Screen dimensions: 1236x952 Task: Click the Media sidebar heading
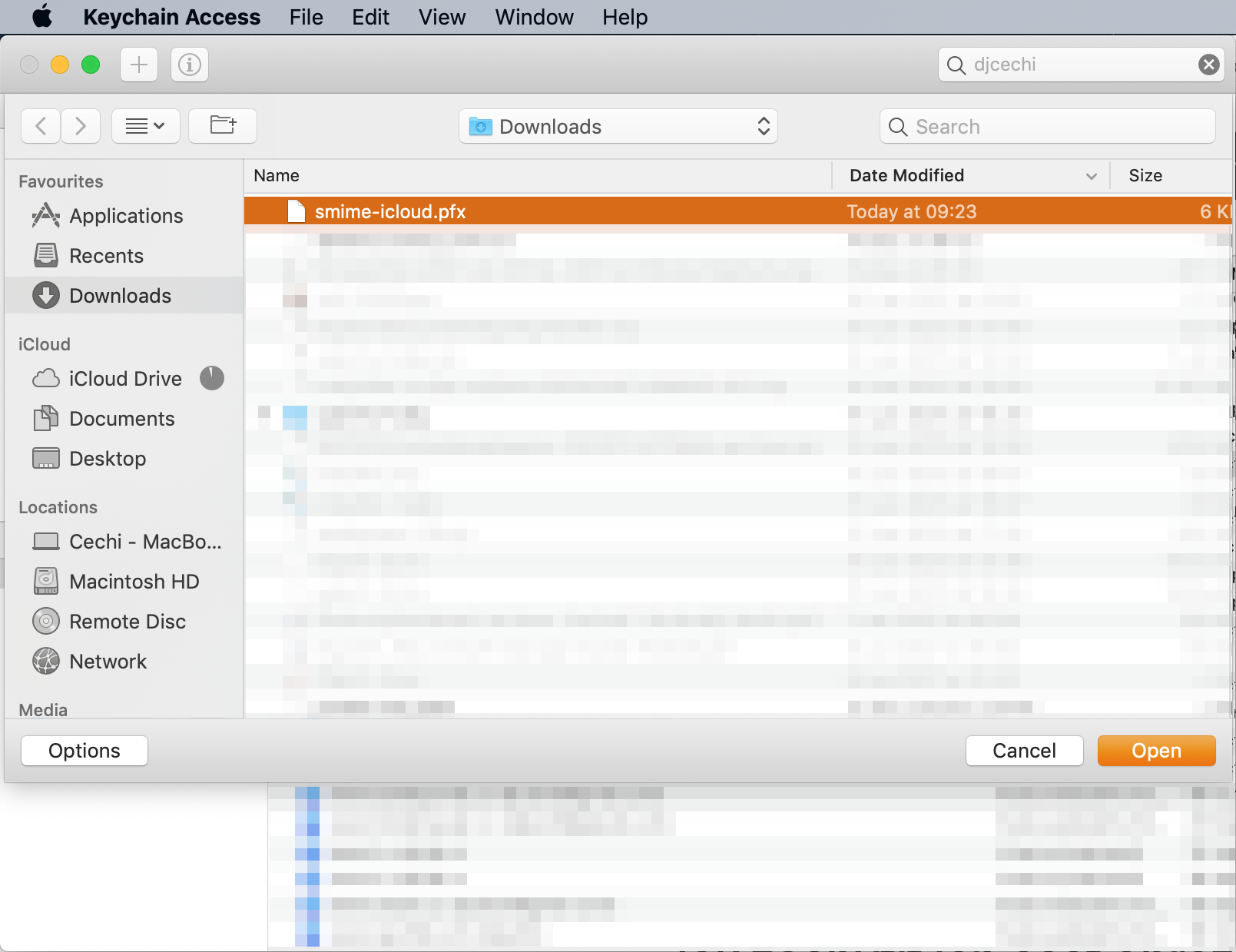(x=43, y=709)
